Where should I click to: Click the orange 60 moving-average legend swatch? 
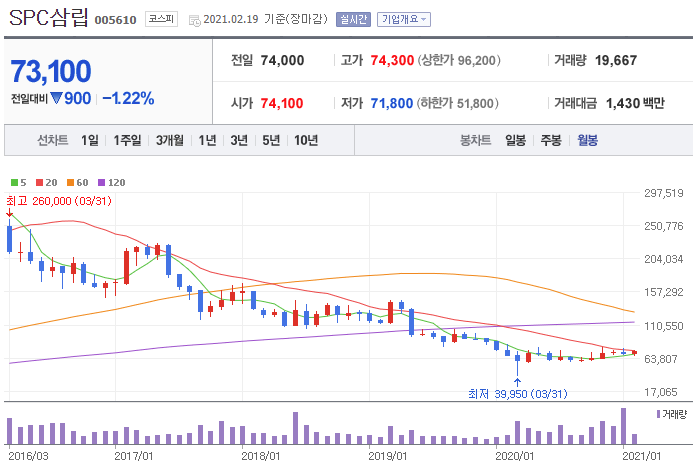point(70,183)
